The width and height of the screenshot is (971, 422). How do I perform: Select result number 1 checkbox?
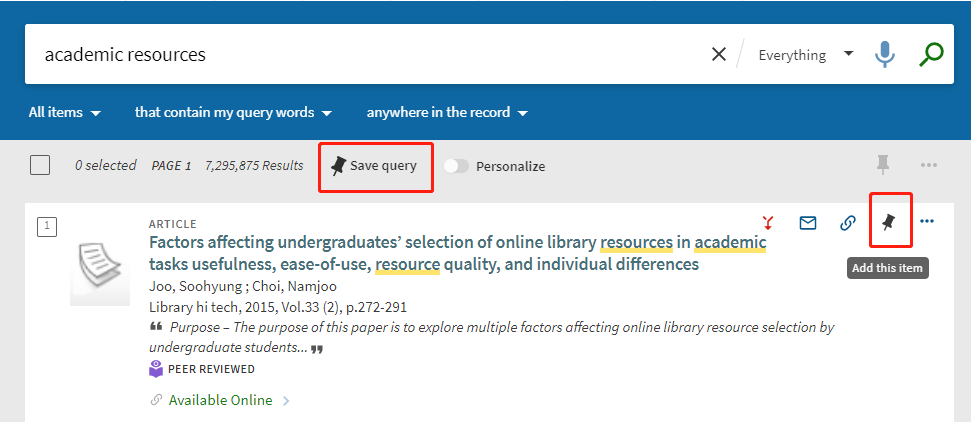tap(47, 227)
